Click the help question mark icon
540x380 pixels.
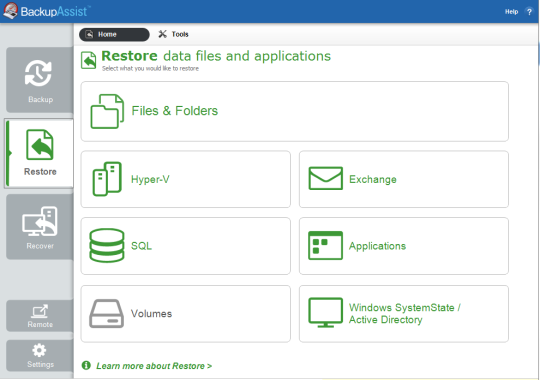pos(529,12)
